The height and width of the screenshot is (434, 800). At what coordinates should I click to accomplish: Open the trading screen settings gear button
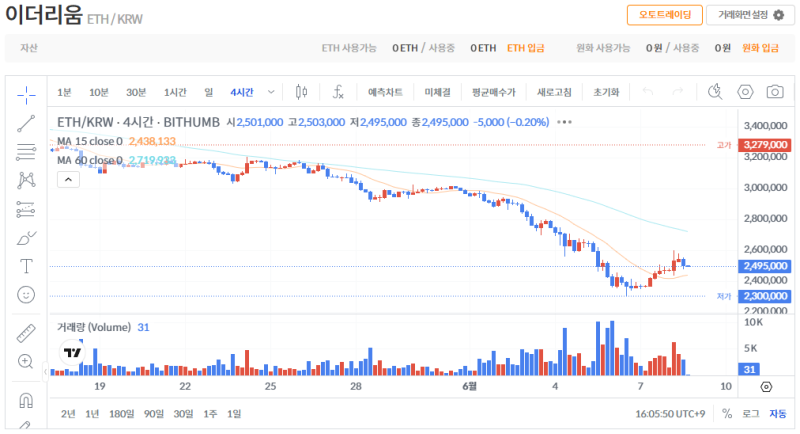click(x=751, y=15)
